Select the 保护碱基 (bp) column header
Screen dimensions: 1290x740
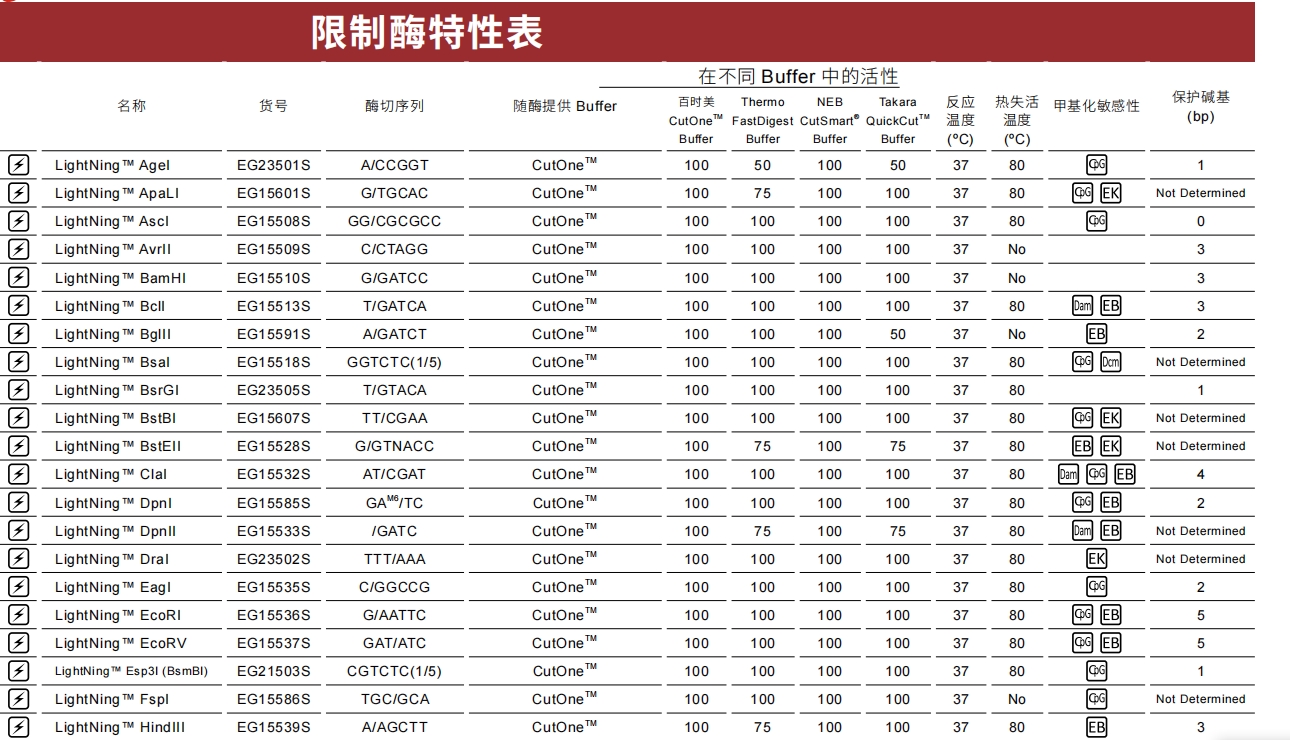pos(1201,106)
